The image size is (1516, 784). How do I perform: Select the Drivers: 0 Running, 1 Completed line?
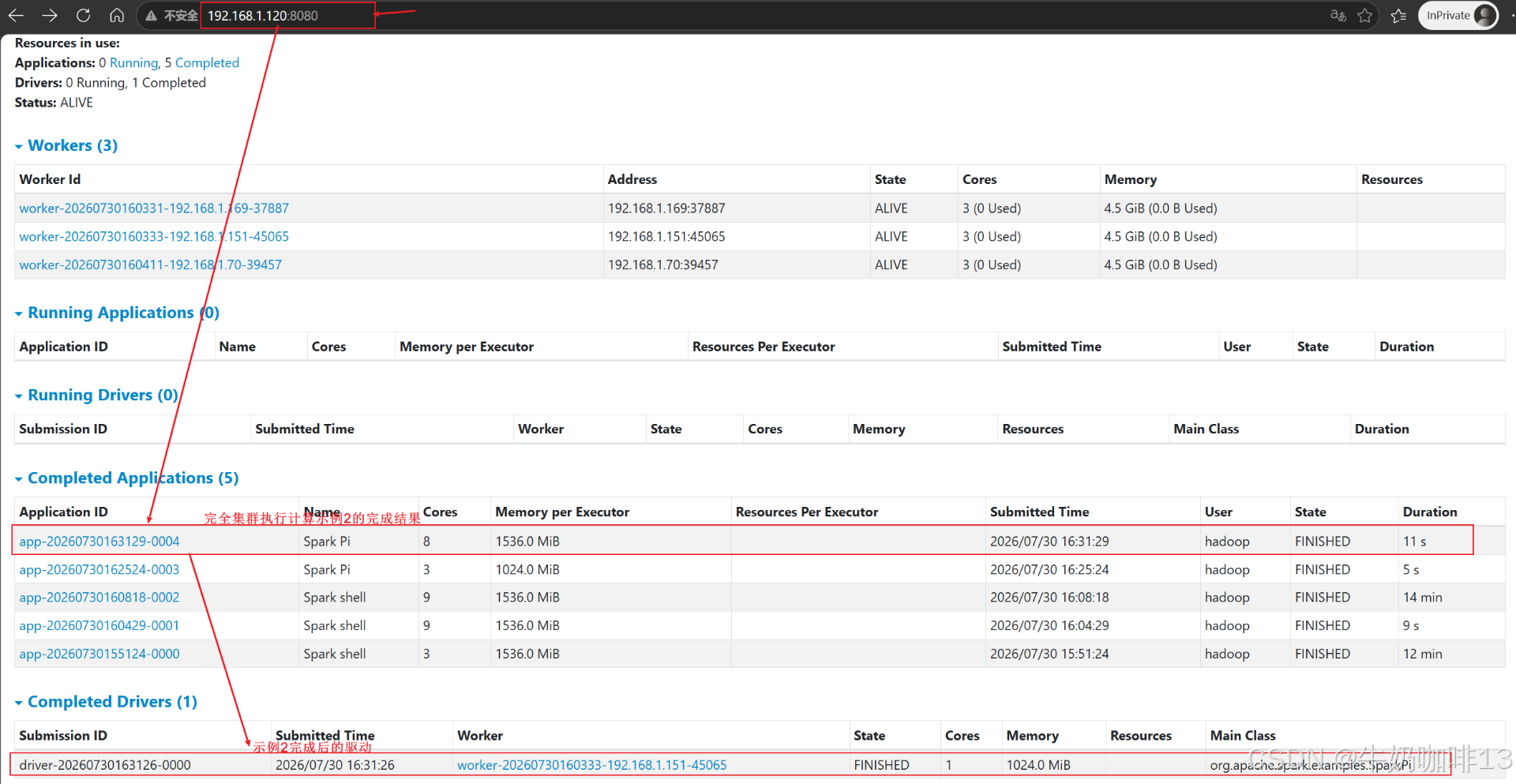tap(110, 83)
